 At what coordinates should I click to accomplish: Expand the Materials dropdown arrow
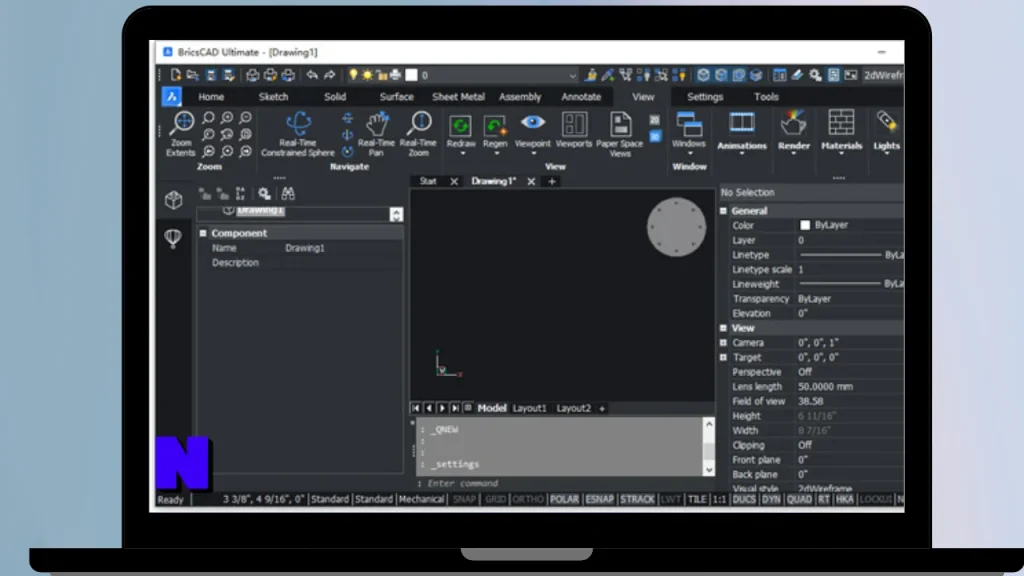(841, 154)
